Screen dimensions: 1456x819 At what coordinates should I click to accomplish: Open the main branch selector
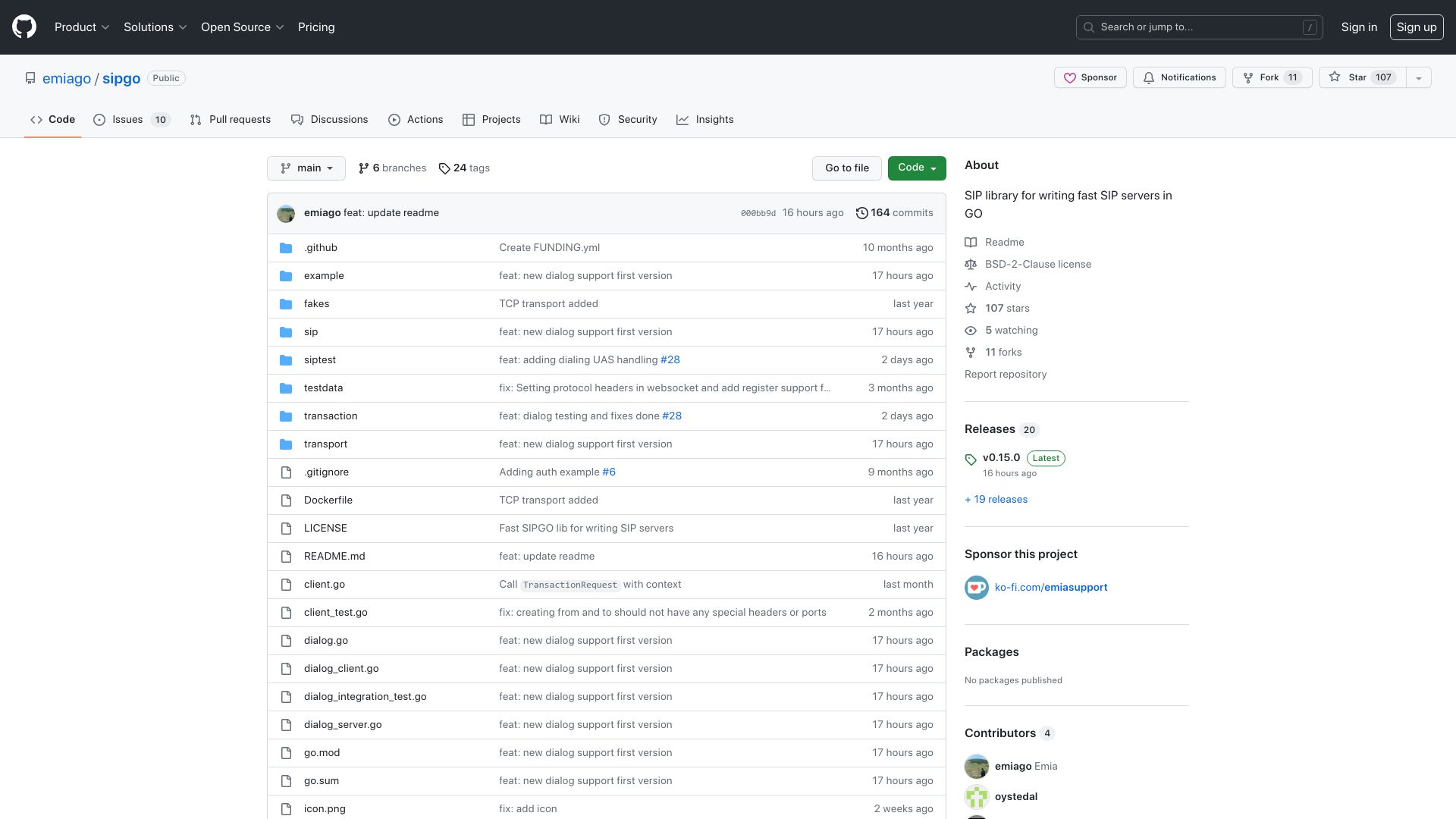tap(306, 168)
